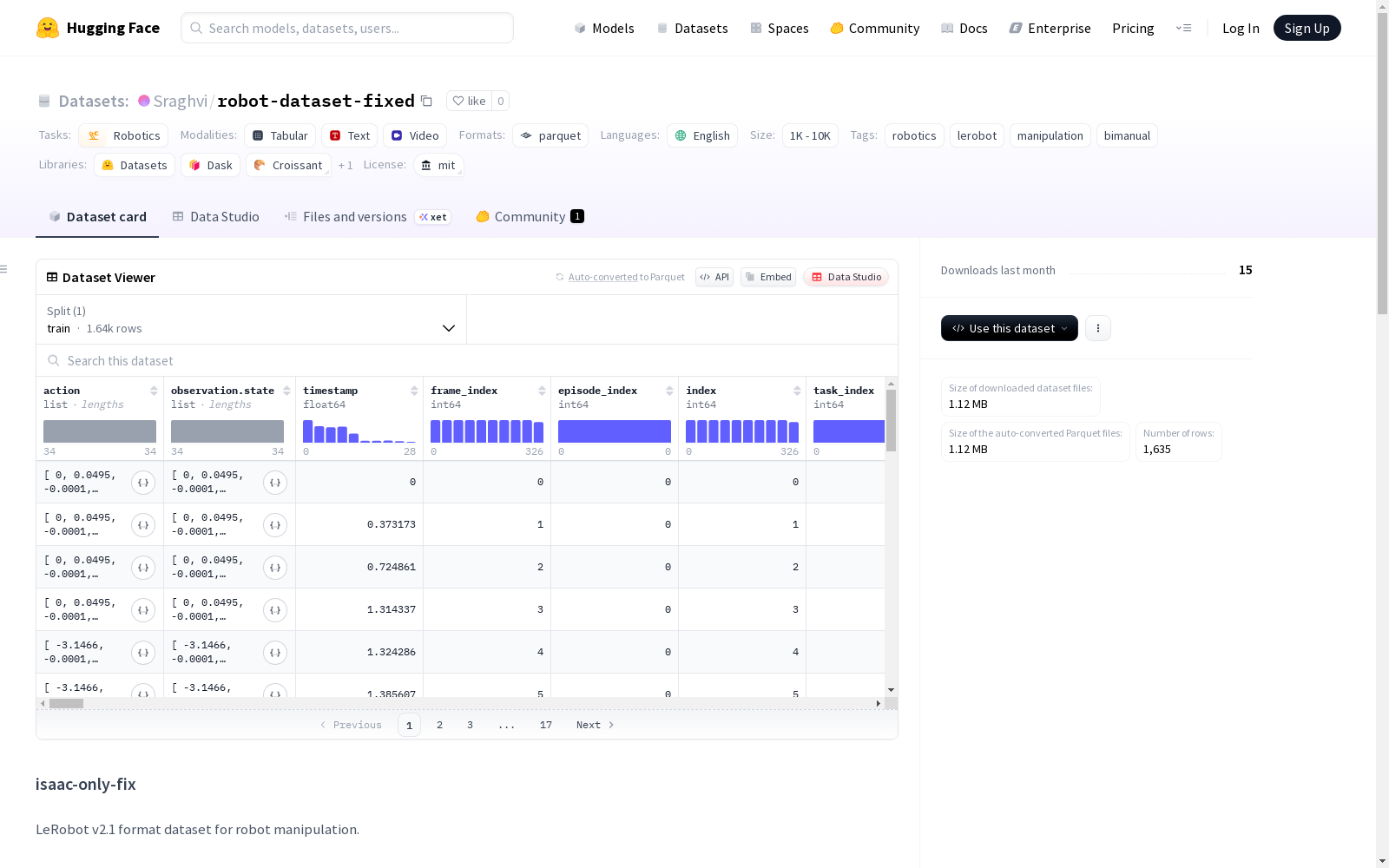This screenshot has height=868, width=1389.
Task: Sort by action column
Action: [x=154, y=391]
